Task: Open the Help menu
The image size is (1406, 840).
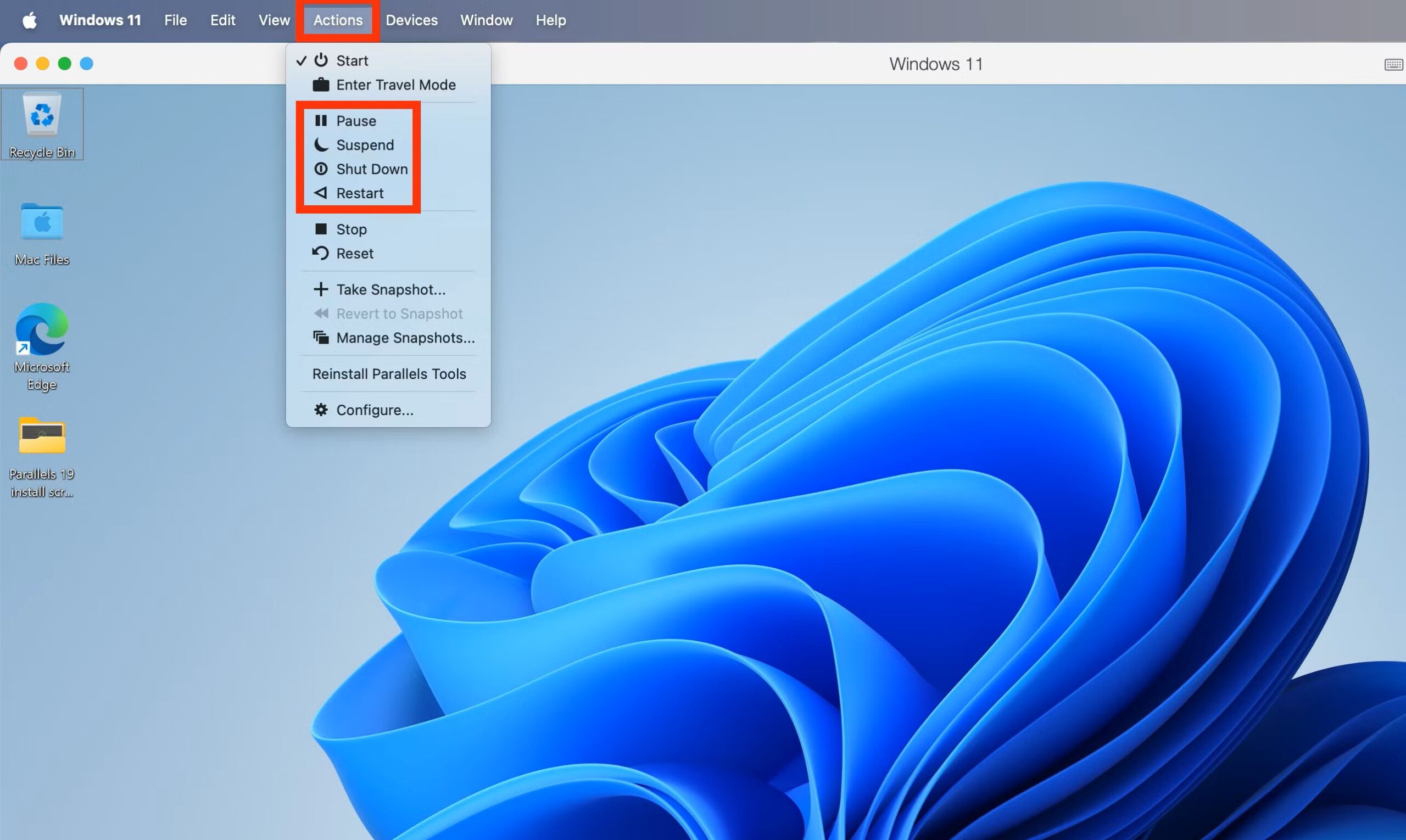Action: pos(550,20)
